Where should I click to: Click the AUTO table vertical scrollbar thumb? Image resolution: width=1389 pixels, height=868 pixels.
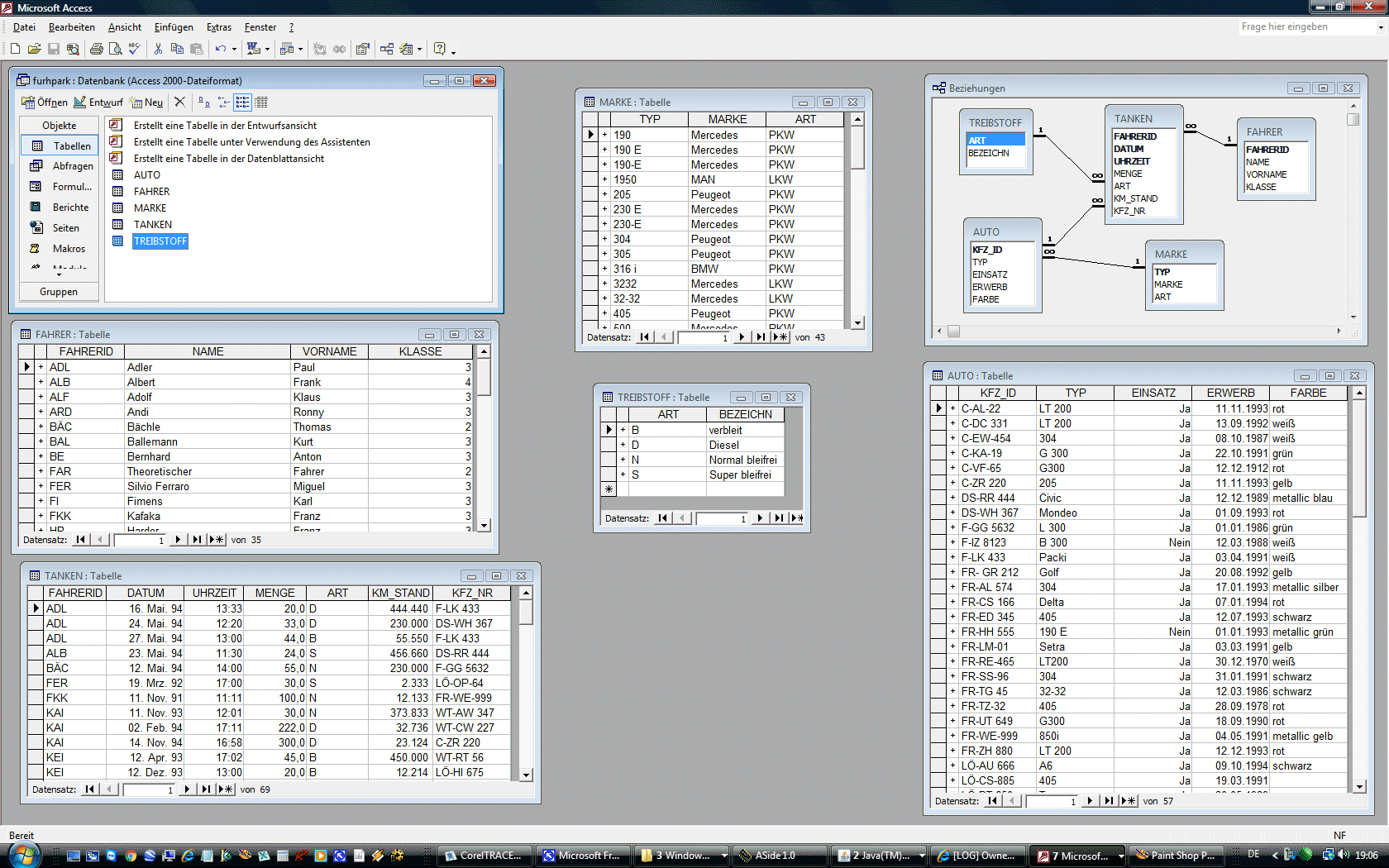point(1359,459)
